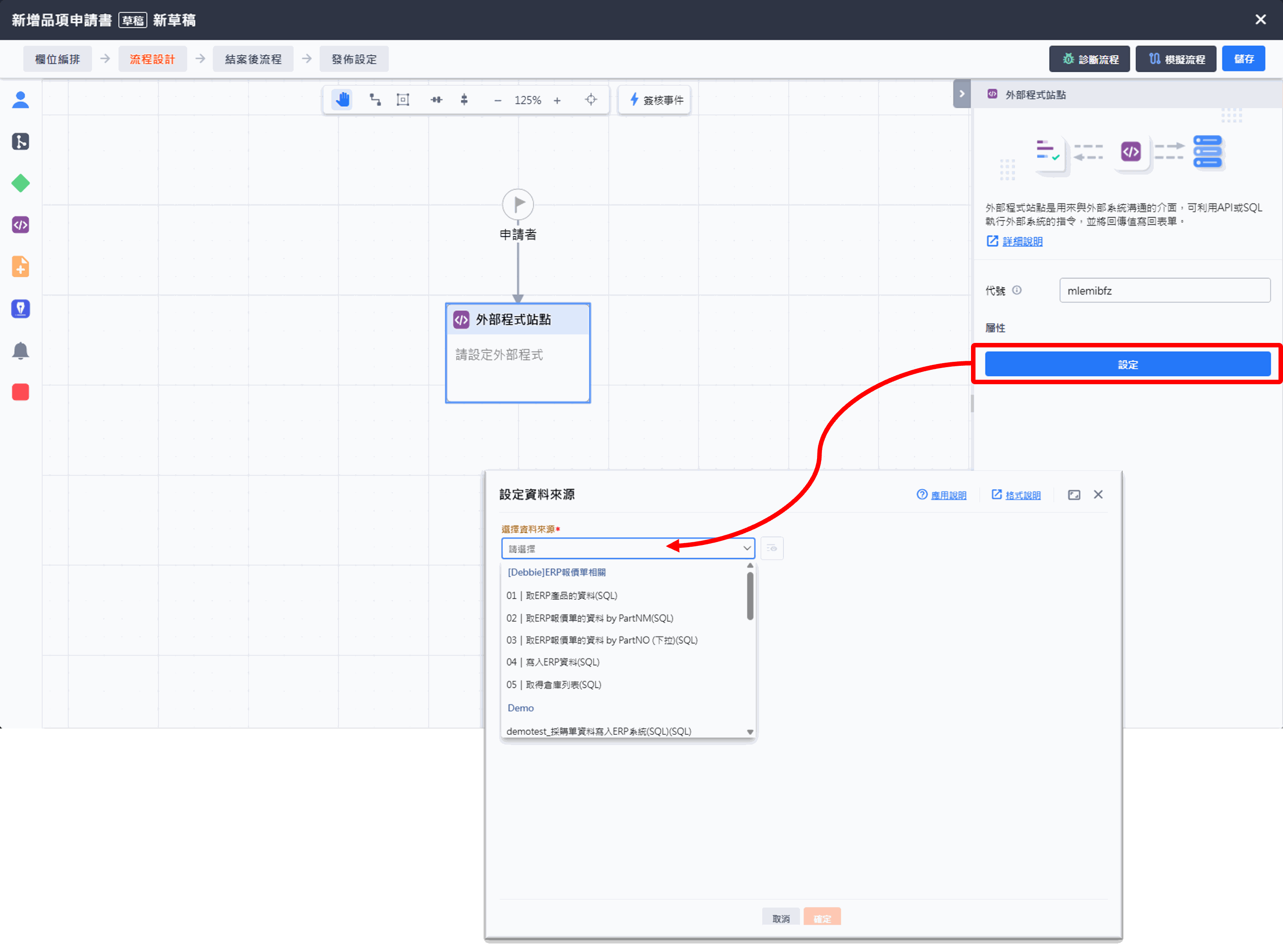Click the user approver sidebar icon
The width and height of the screenshot is (1283, 952).
(21, 100)
